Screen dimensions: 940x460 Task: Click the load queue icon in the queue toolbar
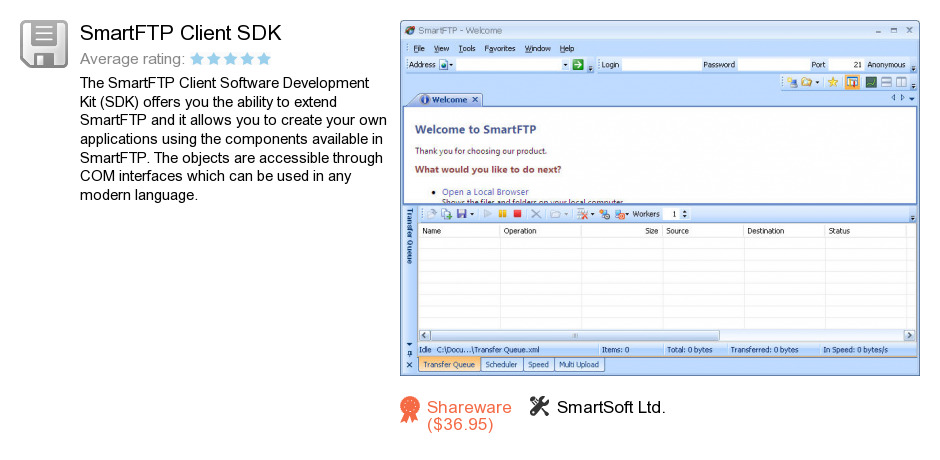pos(432,214)
